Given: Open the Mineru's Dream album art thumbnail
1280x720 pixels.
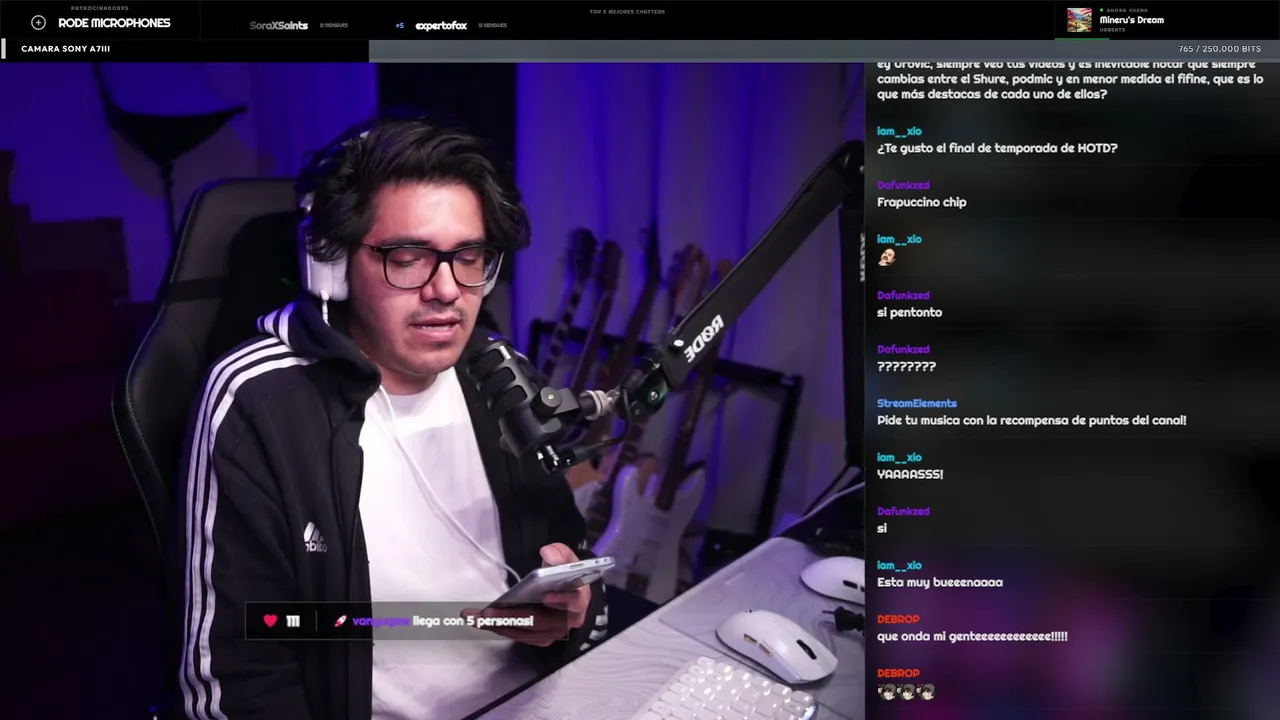Looking at the screenshot, I should [x=1079, y=20].
